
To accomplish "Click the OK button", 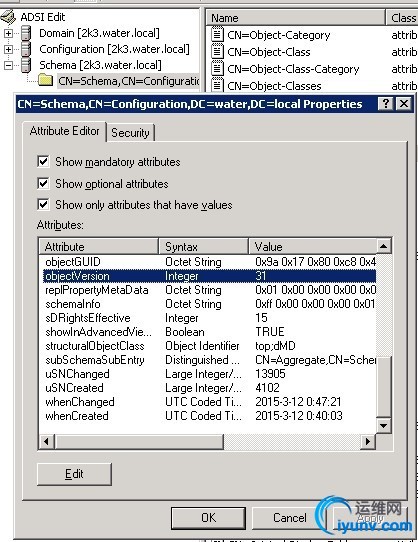I will (x=208, y=518).
